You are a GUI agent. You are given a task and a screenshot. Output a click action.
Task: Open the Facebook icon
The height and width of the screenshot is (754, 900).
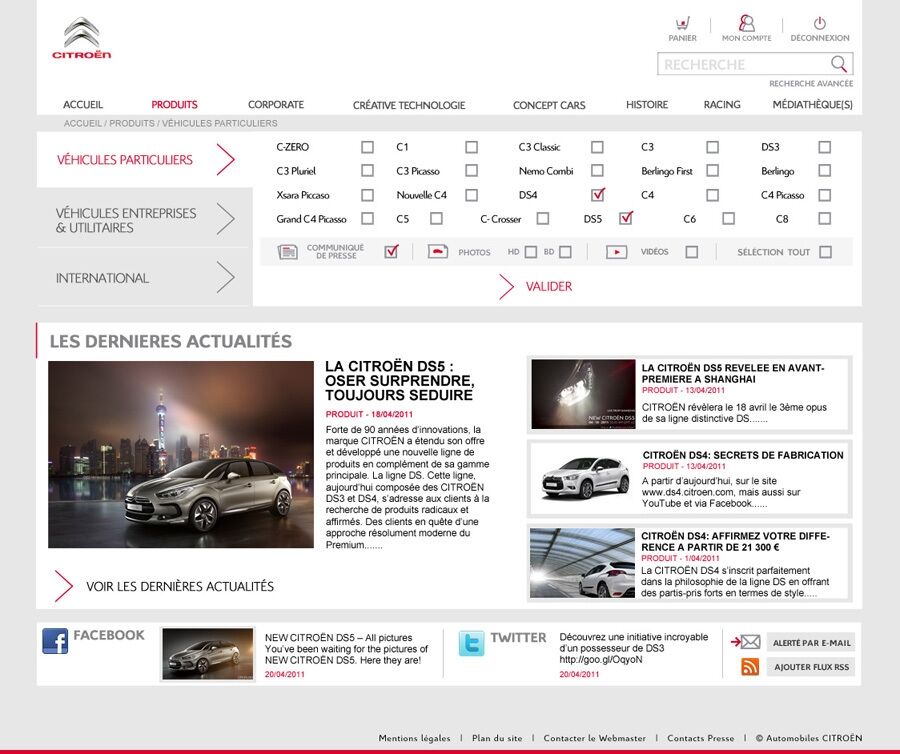[x=55, y=641]
